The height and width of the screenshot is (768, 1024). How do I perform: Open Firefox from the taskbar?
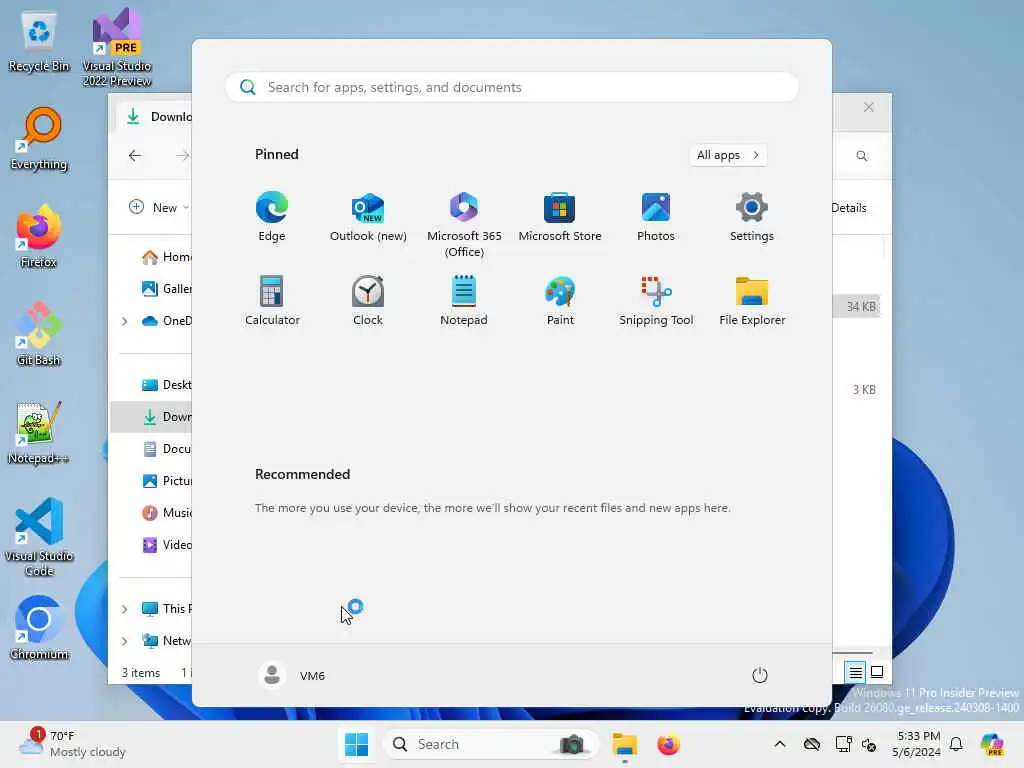click(668, 744)
